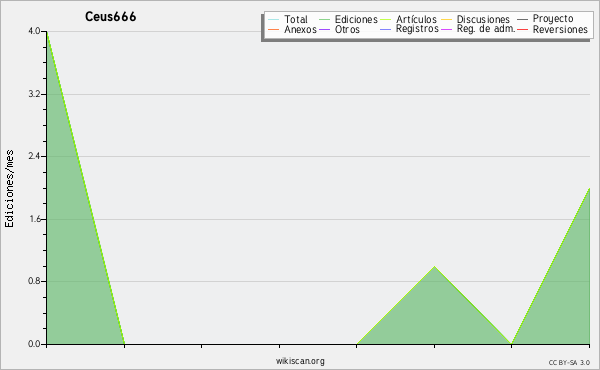The height and width of the screenshot is (370, 600).
Task: Click the Ediciones/mes axis label
Action: point(9,189)
